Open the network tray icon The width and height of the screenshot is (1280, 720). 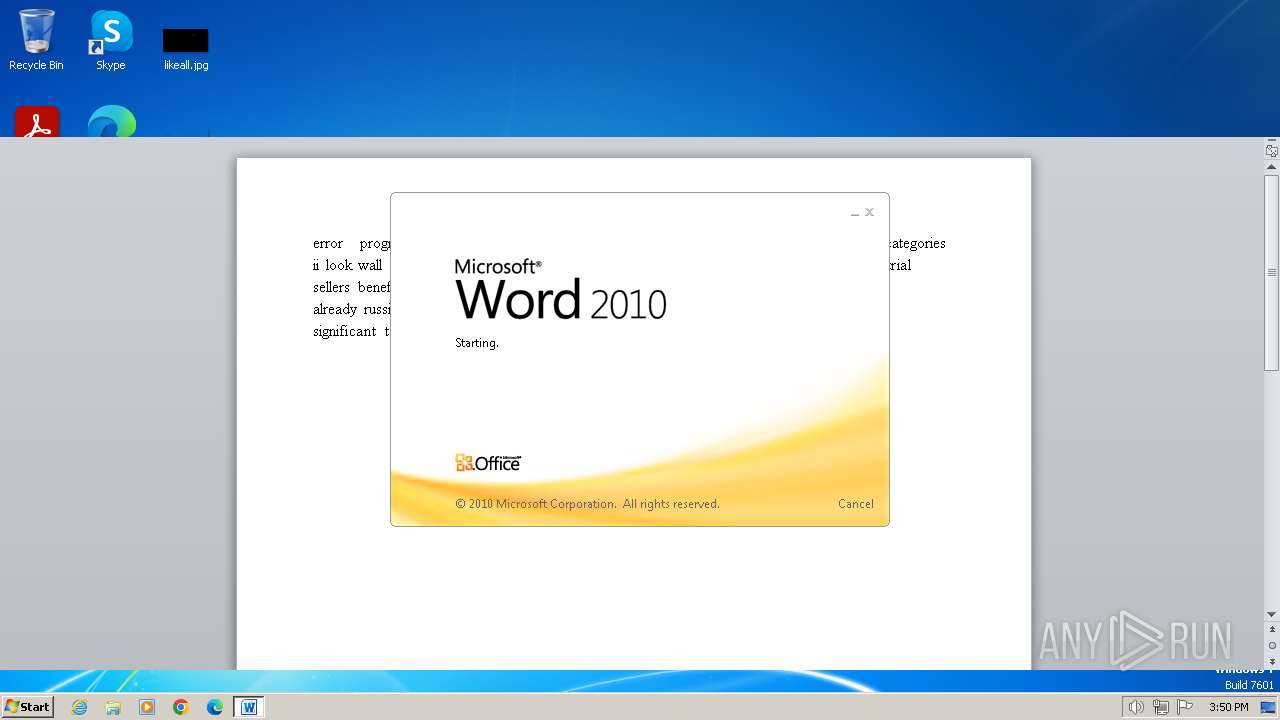[1161, 707]
